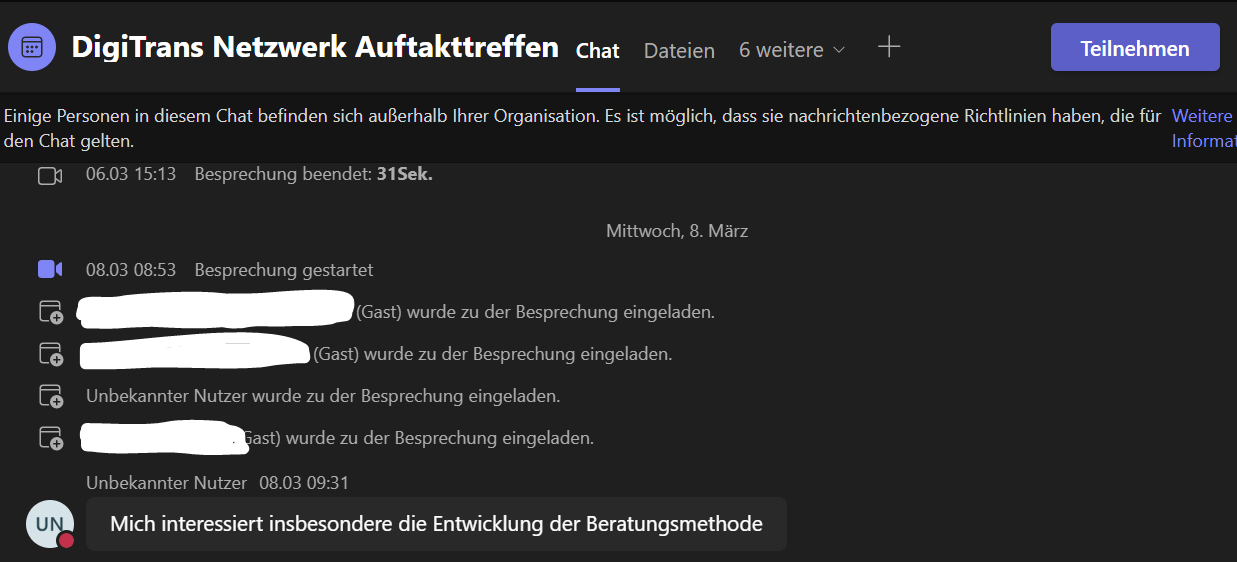Click the ended meeting camera icon at 06.03
The width and height of the screenshot is (1237, 562).
coord(50,176)
